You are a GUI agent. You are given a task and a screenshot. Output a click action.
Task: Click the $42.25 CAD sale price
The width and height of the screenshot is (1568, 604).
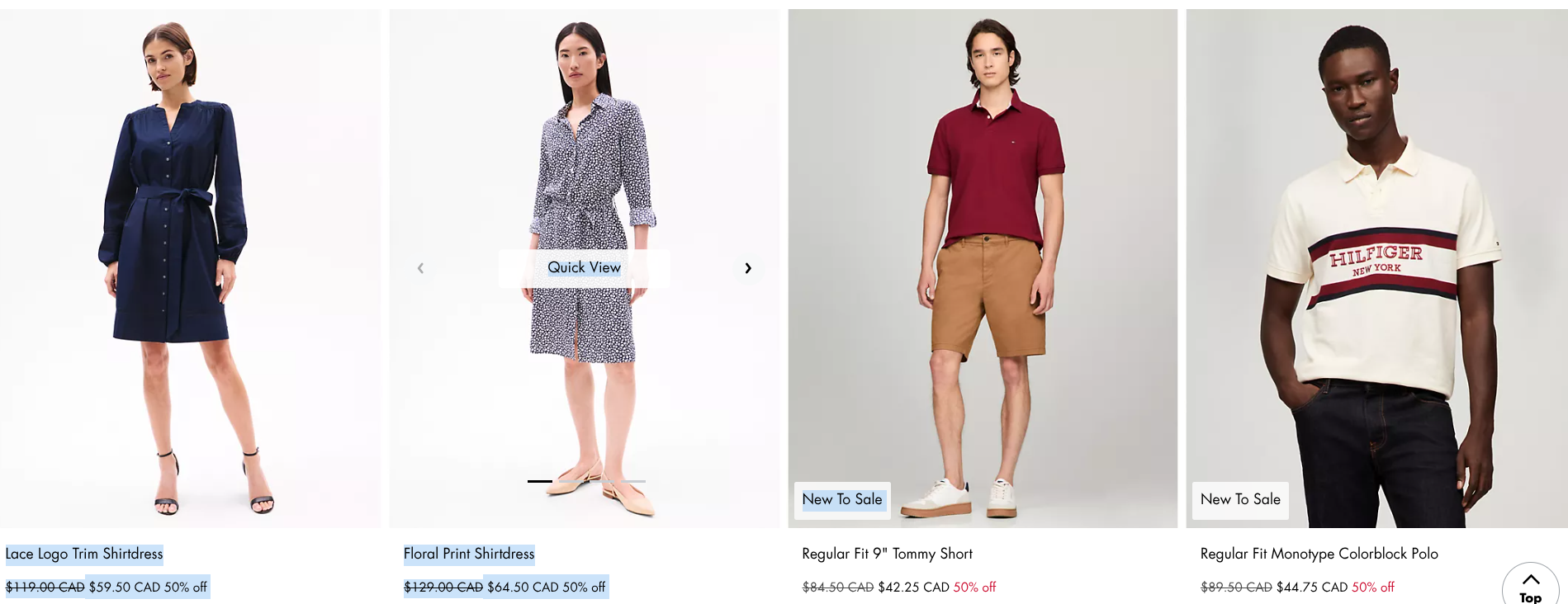coord(913,587)
